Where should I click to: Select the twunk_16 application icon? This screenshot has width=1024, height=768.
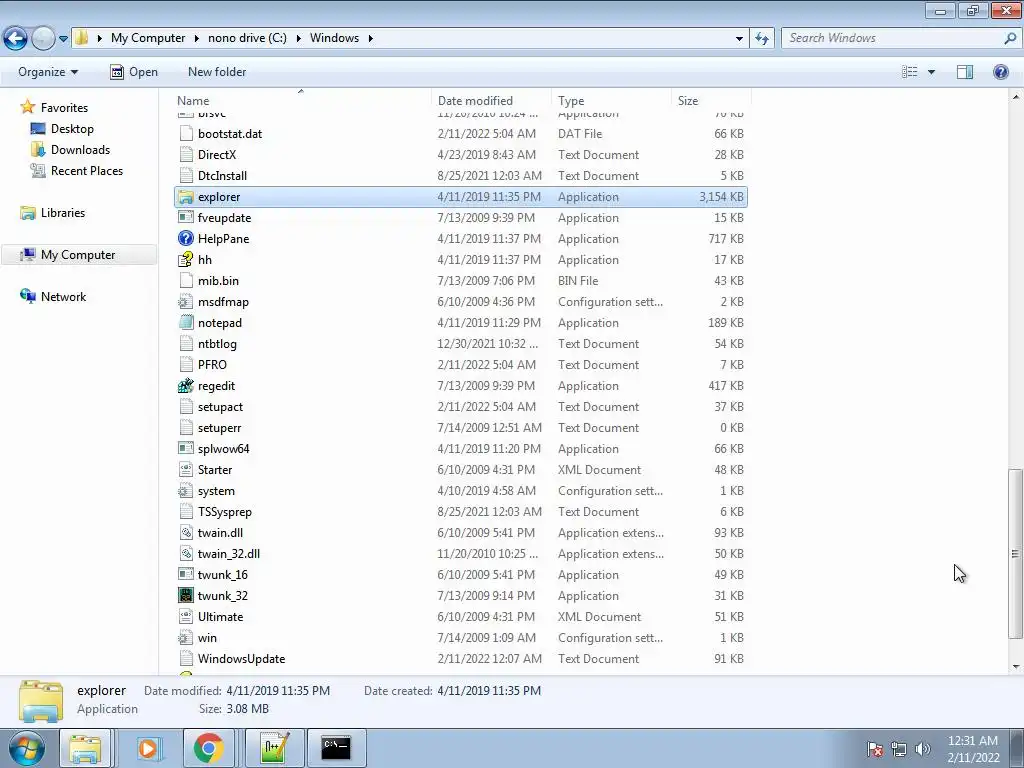click(186, 575)
